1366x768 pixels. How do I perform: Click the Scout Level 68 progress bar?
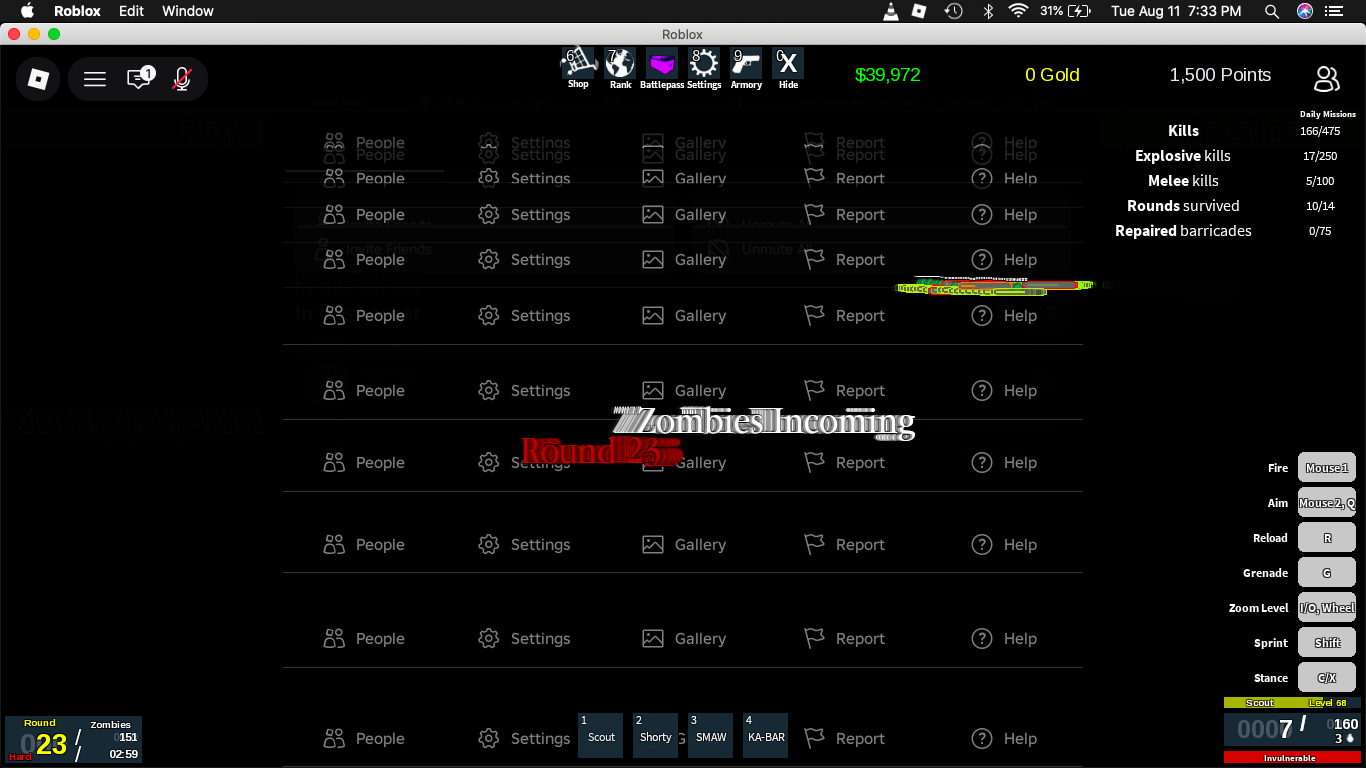[1292, 703]
